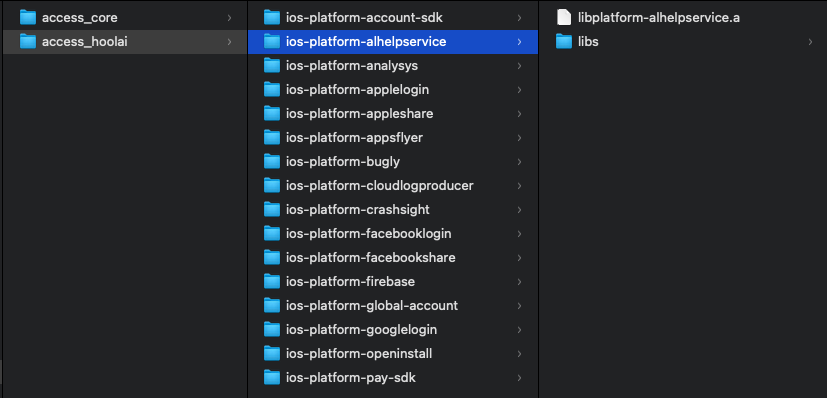Click the ios-platform-appsflyer folder icon
The image size is (827, 398).
click(272, 138)
